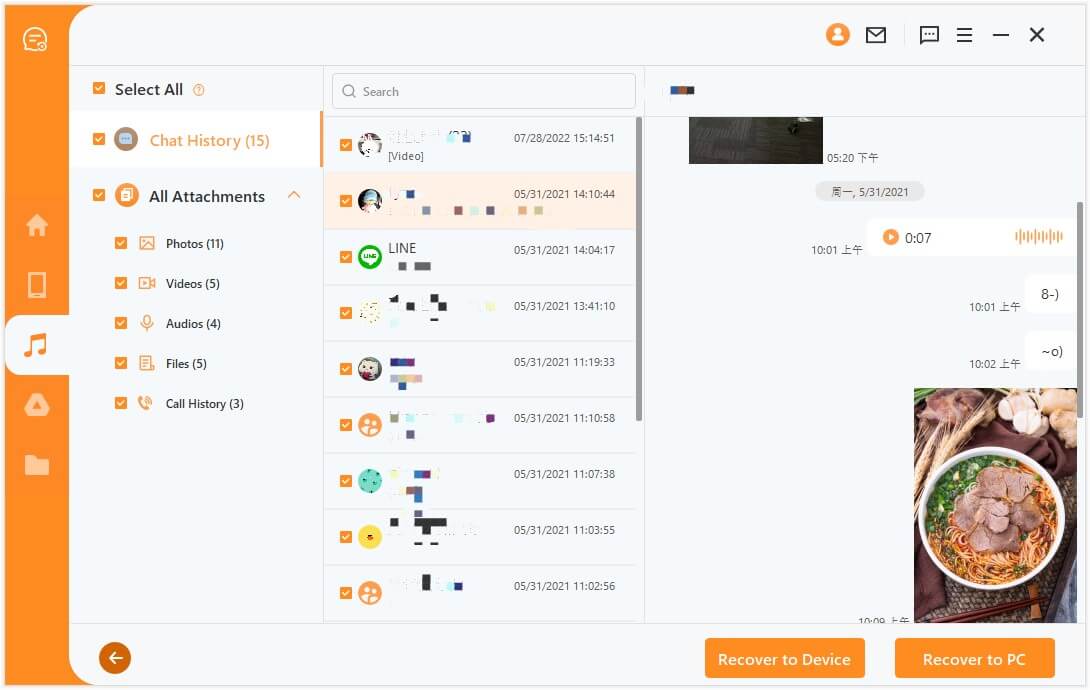Image resolution: width=1090 pixels, height=690 pixels.
Task: Open the folder icon in sidebar
Action: pos(37,465)
